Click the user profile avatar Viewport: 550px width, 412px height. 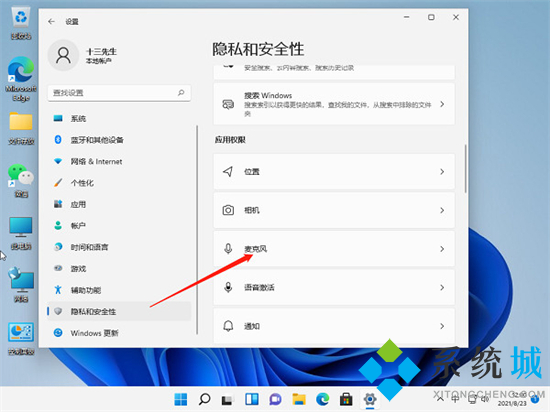pyautogui.click(x=63, y=55)
